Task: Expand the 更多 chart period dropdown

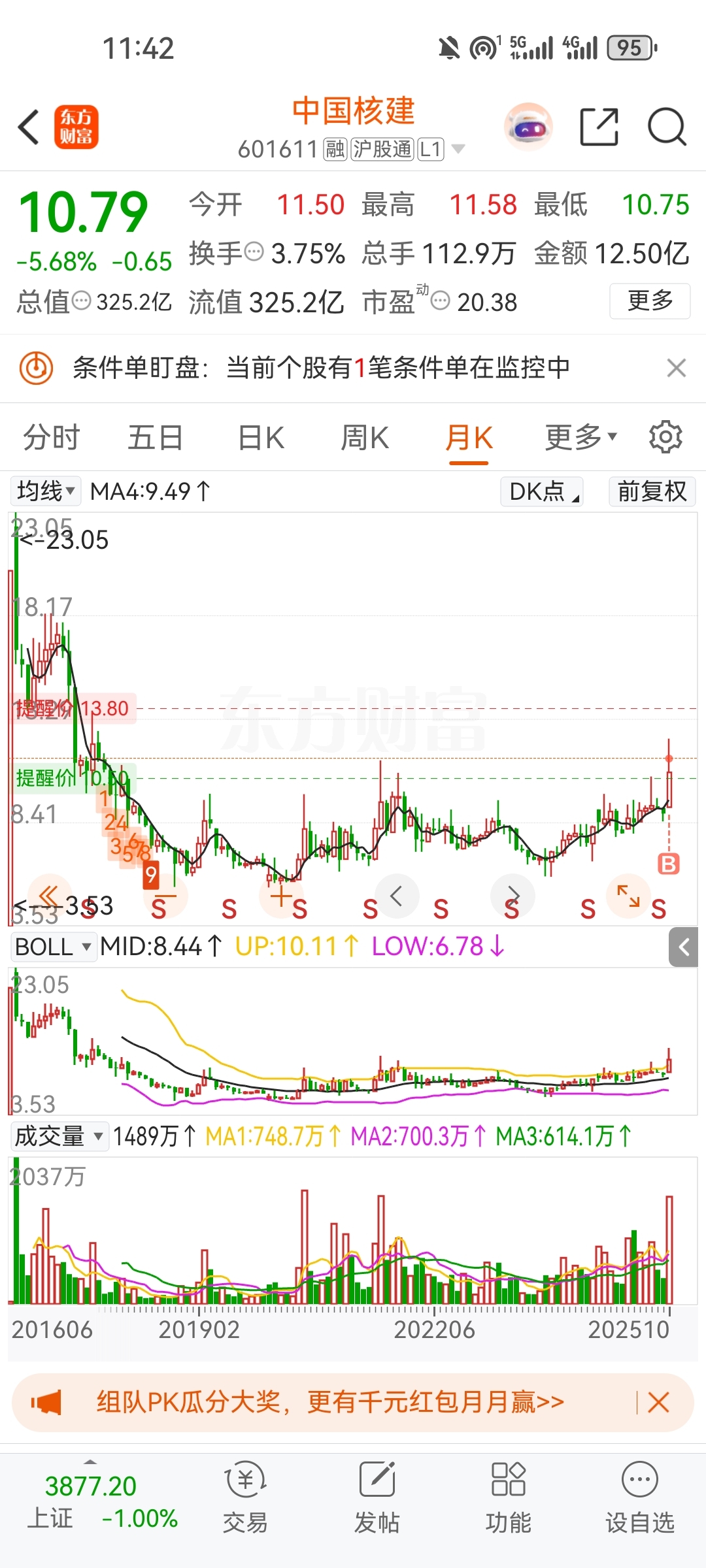Action: (x=580, y=437)
